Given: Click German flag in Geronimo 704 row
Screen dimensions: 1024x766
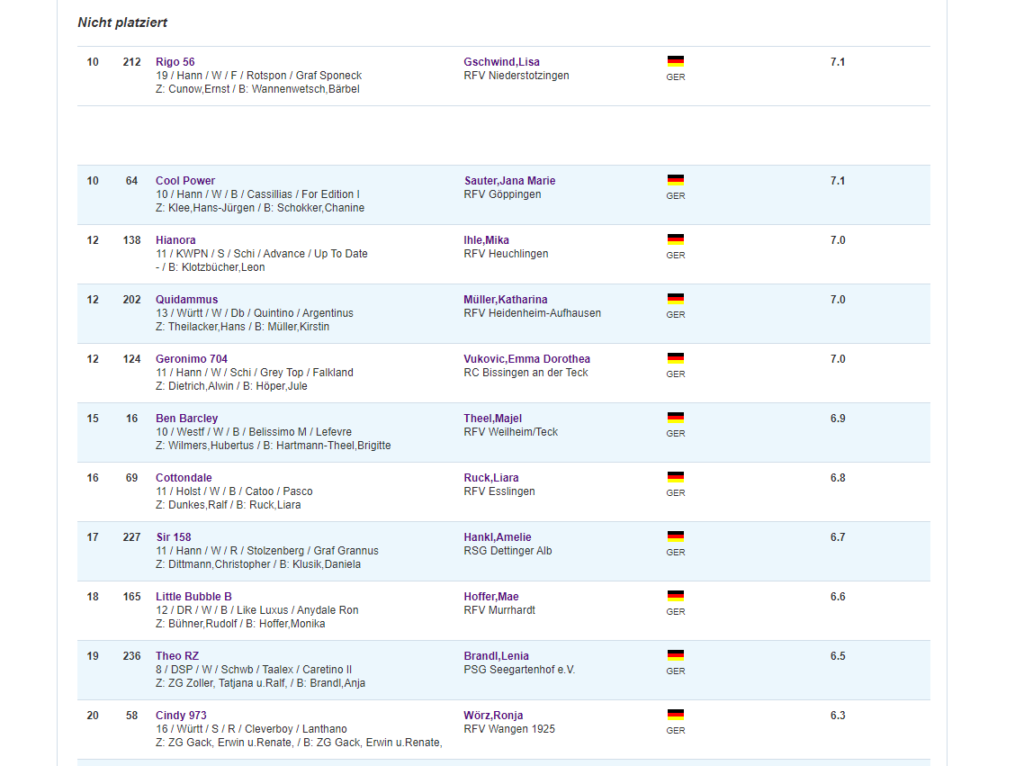Looking at the screenshot, I should [675, 359].
